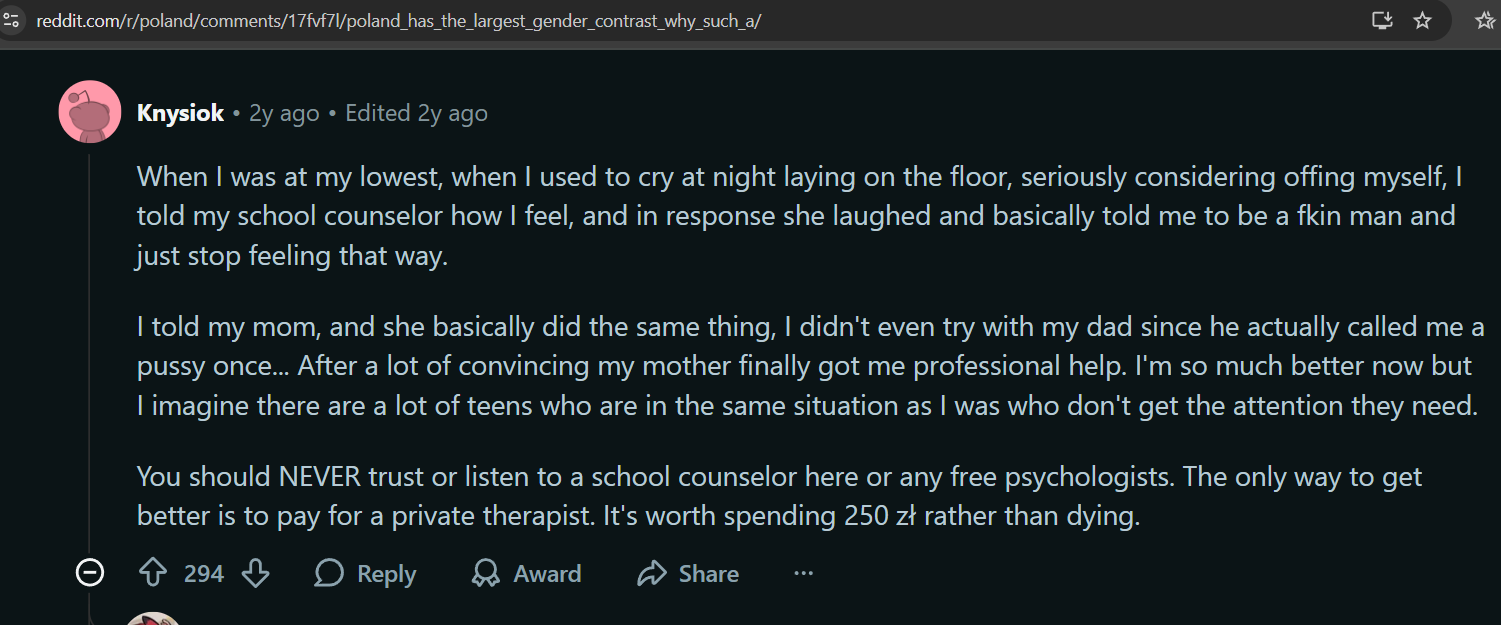The height and width of the screenshot is (625, 1501).
Task: Click the "2y ago" comment timestamp
Action: click(x=284, y=113)
